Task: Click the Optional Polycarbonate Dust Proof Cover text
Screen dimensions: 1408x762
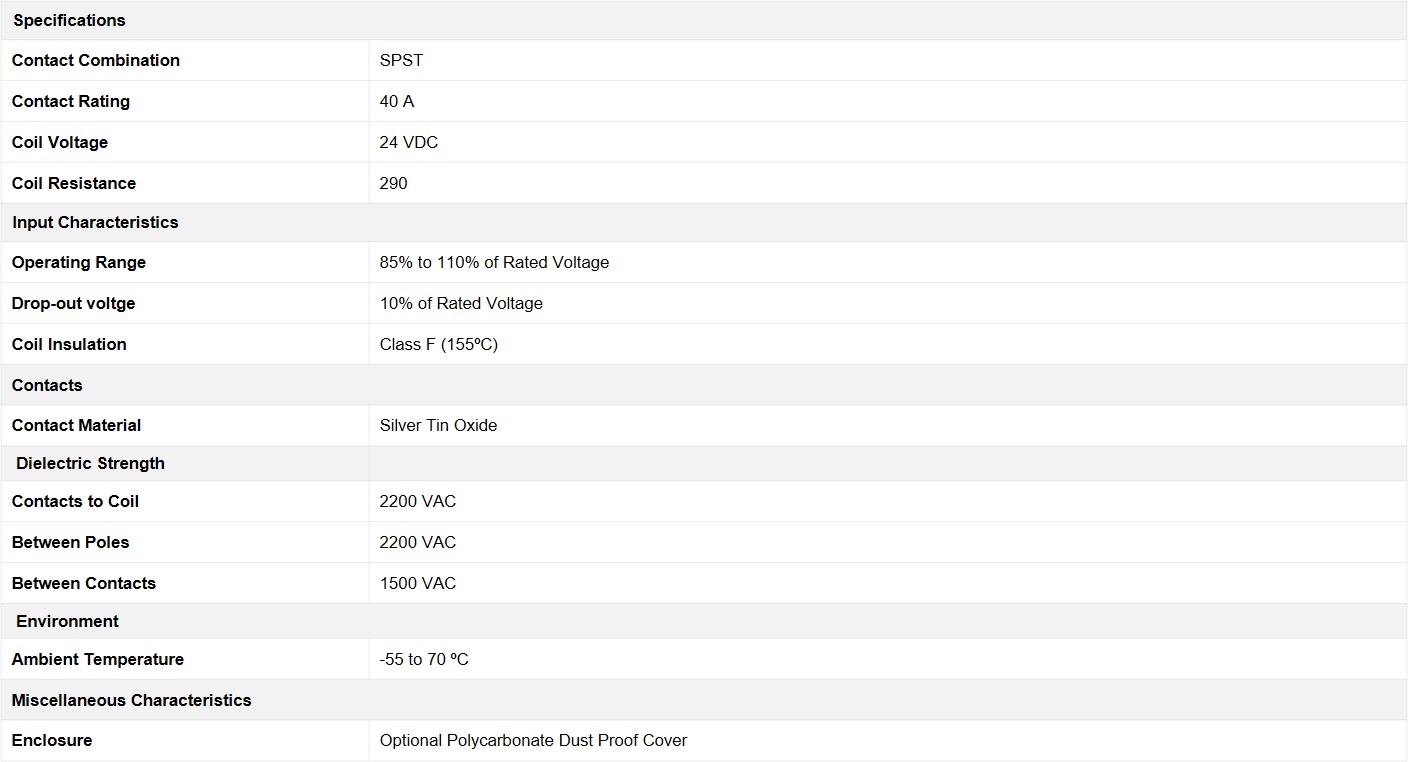Action: click(x=533, y=740)
